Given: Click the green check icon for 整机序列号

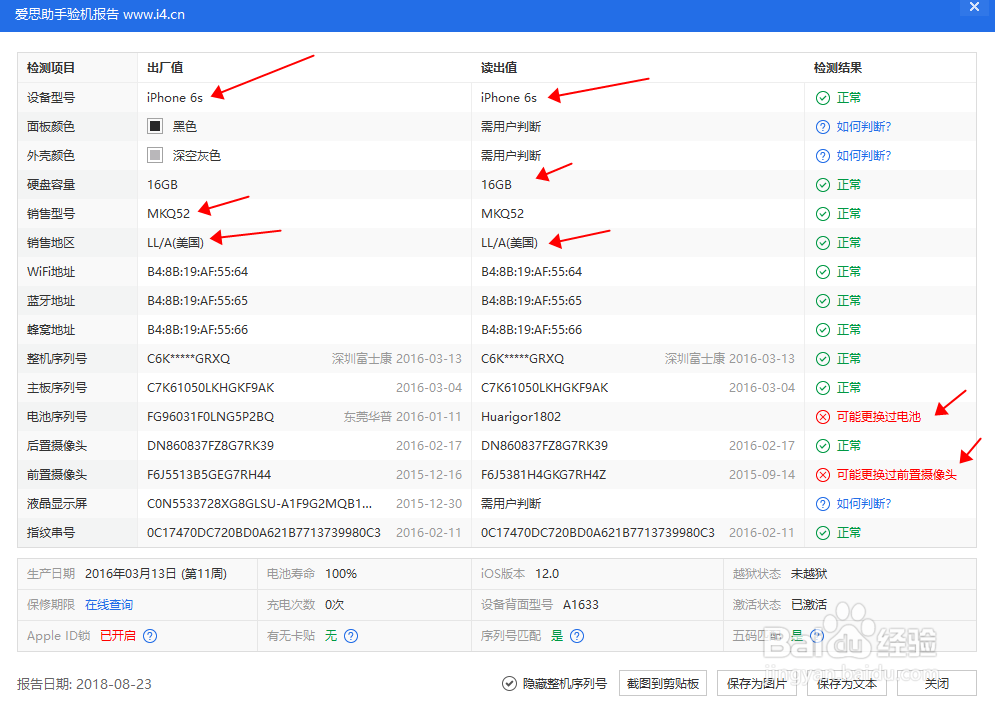Looking at the screenshot, I should 822,359.
